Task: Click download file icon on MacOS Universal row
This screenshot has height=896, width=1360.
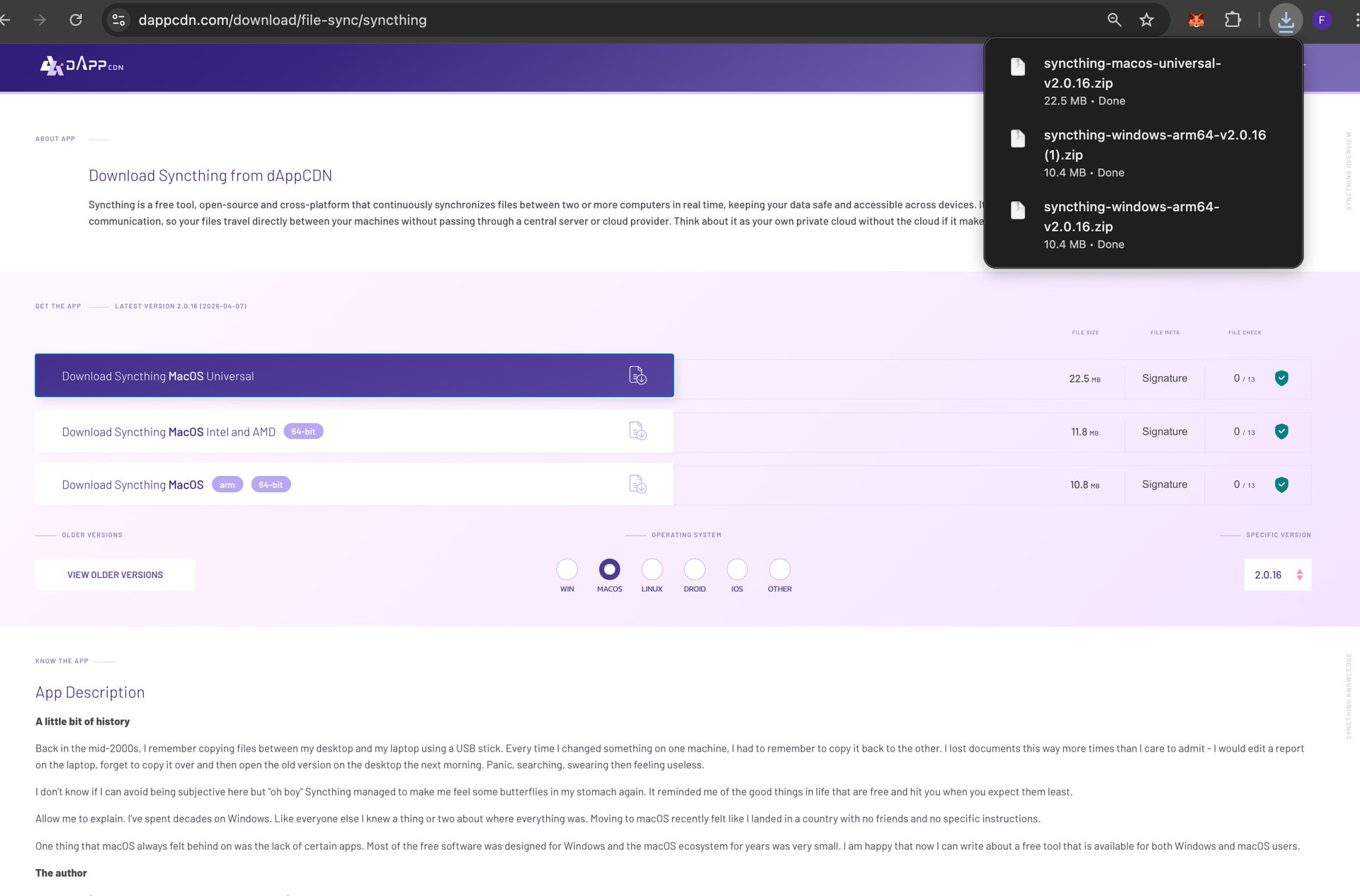Action: [637, 375]
